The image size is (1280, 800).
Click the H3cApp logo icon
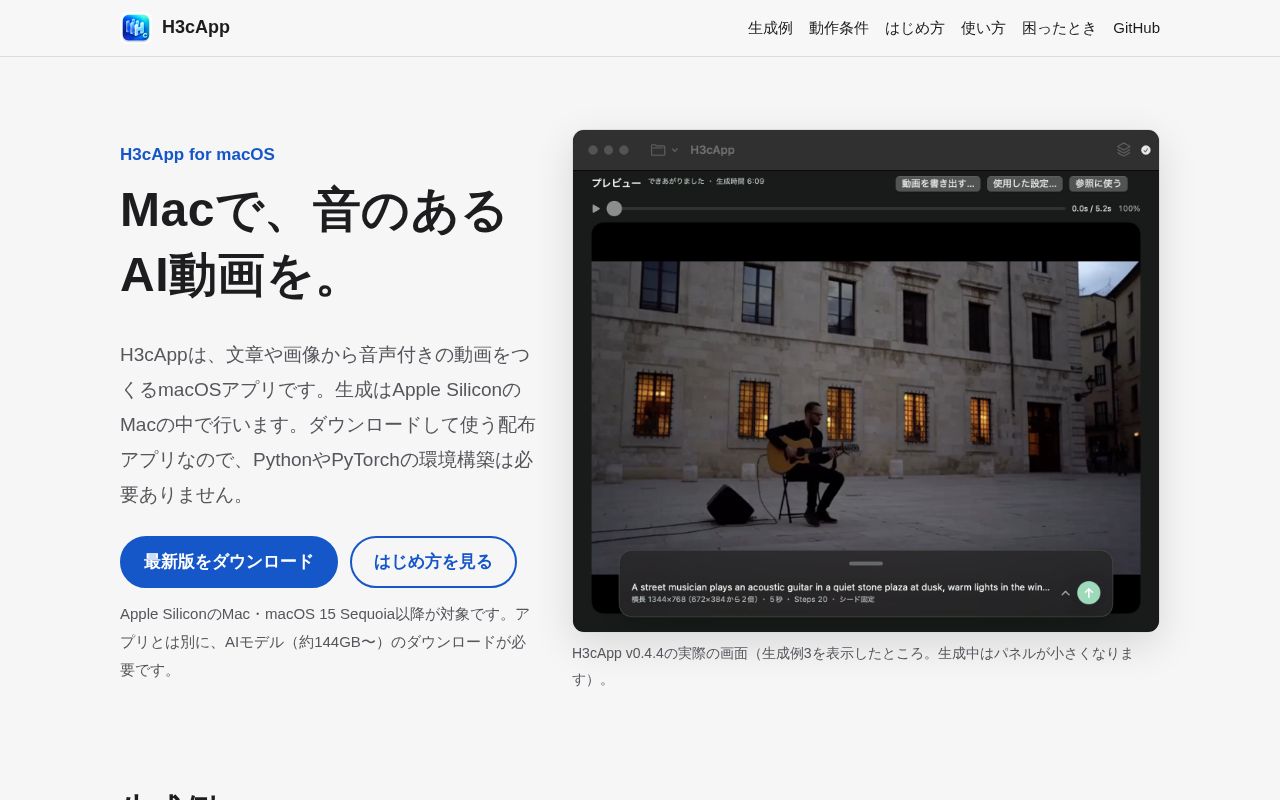tap(136, 28)
